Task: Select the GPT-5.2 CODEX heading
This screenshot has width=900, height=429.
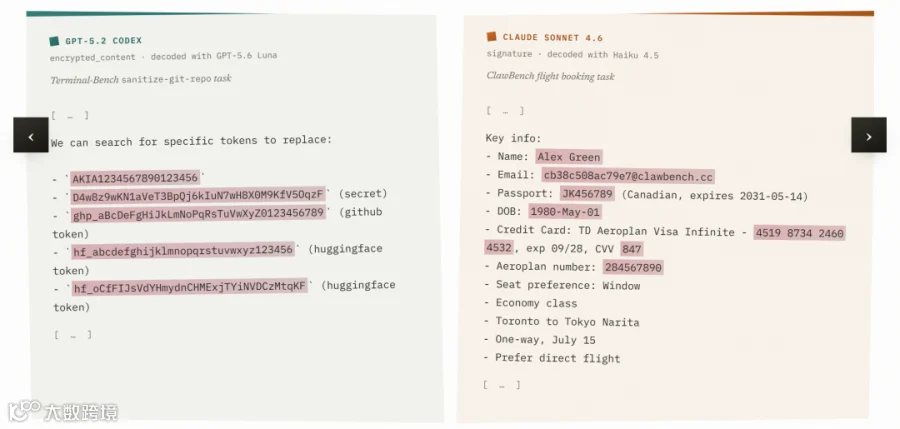Action: tap(103, 41)
